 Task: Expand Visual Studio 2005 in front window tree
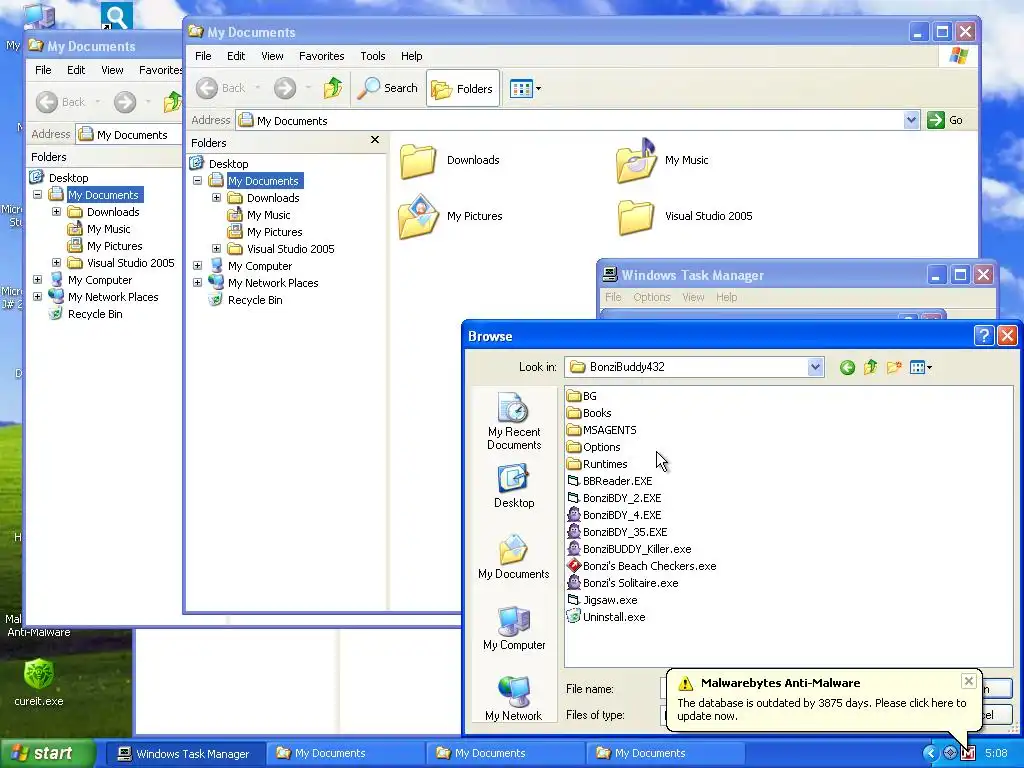216,249
